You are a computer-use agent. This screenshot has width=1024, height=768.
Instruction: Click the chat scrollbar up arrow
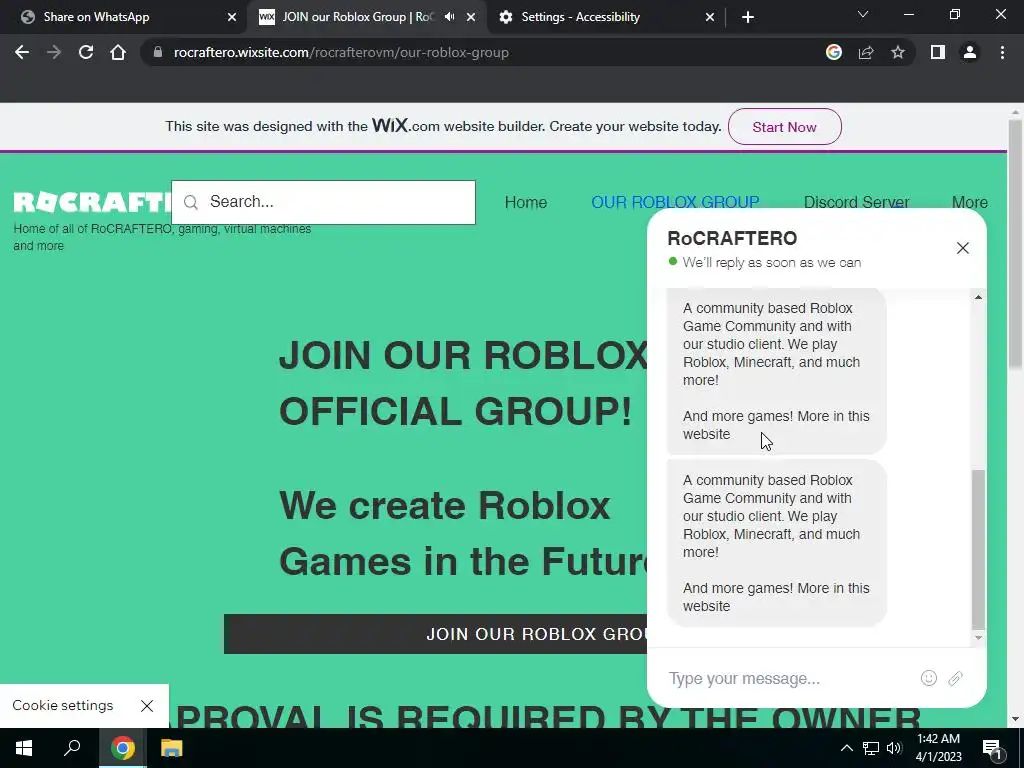click(978, 297)
